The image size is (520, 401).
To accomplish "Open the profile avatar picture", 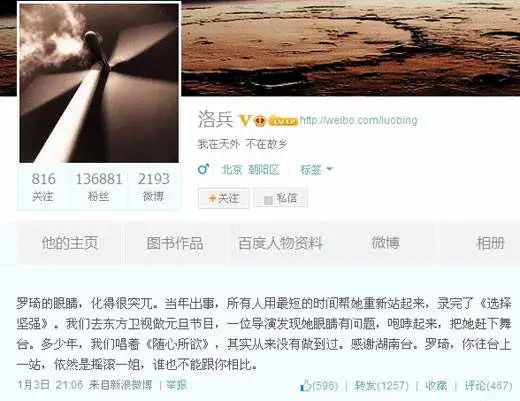I will click(x=99, y=83).
